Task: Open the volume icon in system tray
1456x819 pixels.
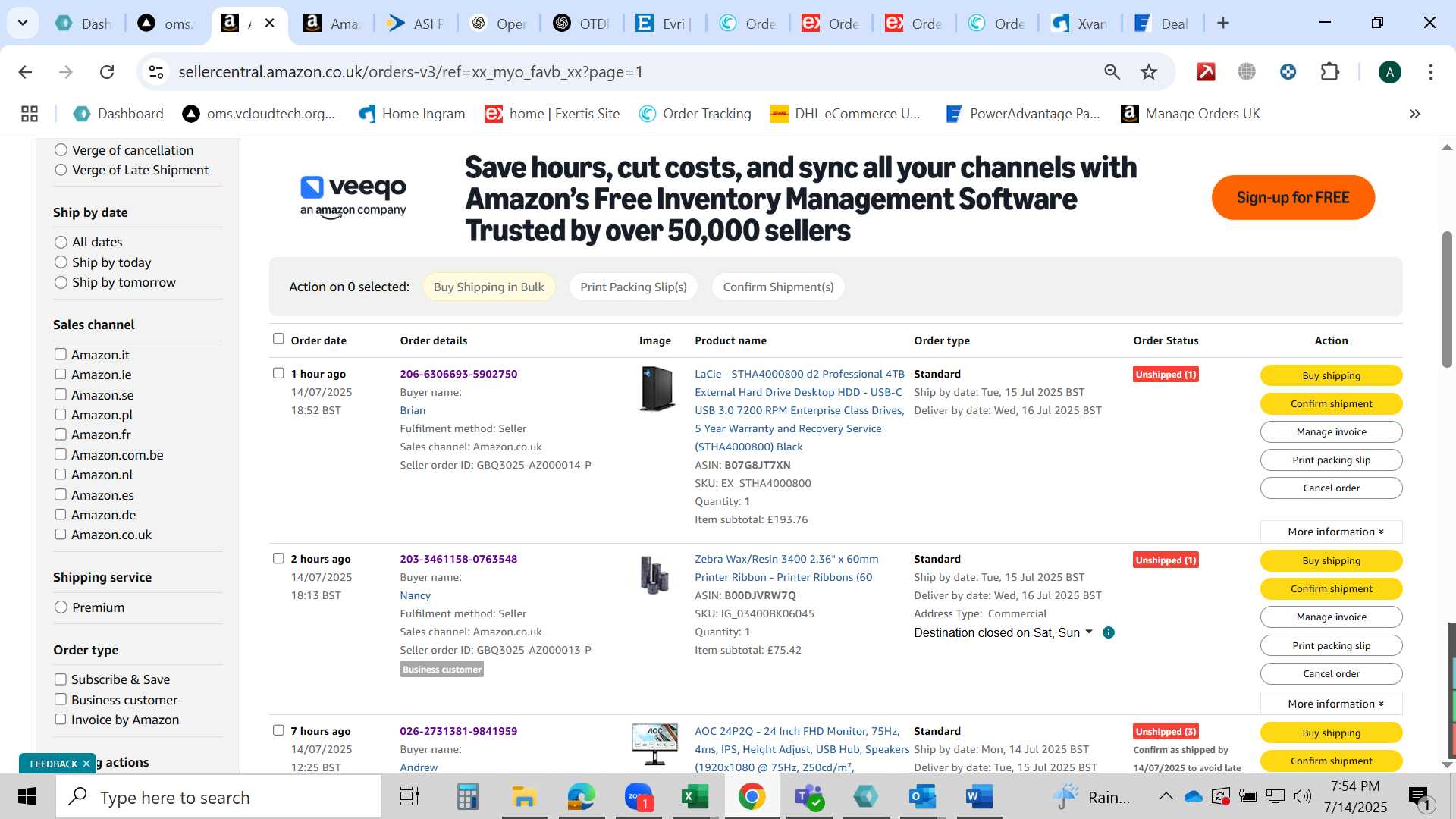Action: (x=1303, y=796)
